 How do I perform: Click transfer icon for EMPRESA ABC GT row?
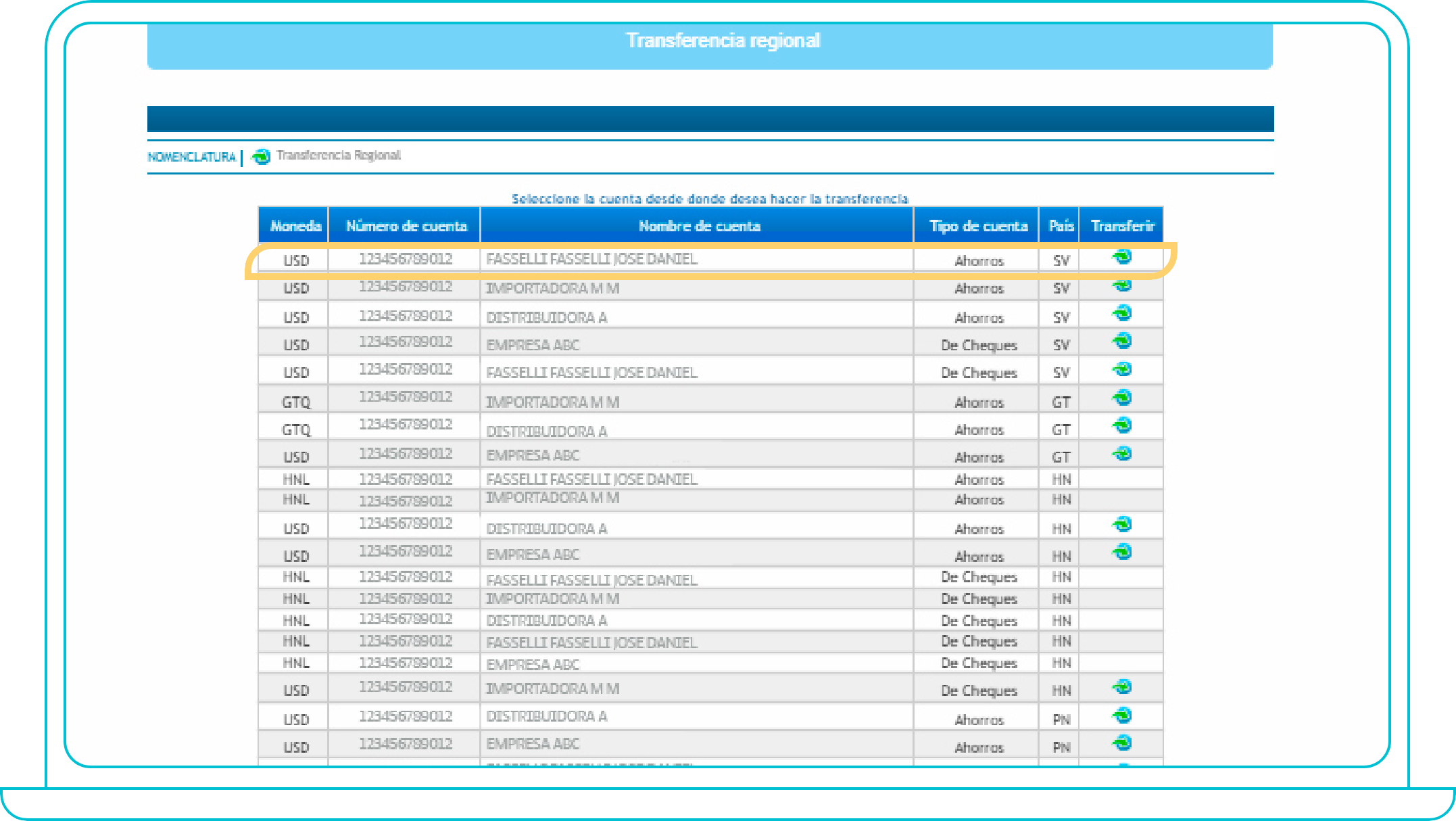click(1122, 454)
